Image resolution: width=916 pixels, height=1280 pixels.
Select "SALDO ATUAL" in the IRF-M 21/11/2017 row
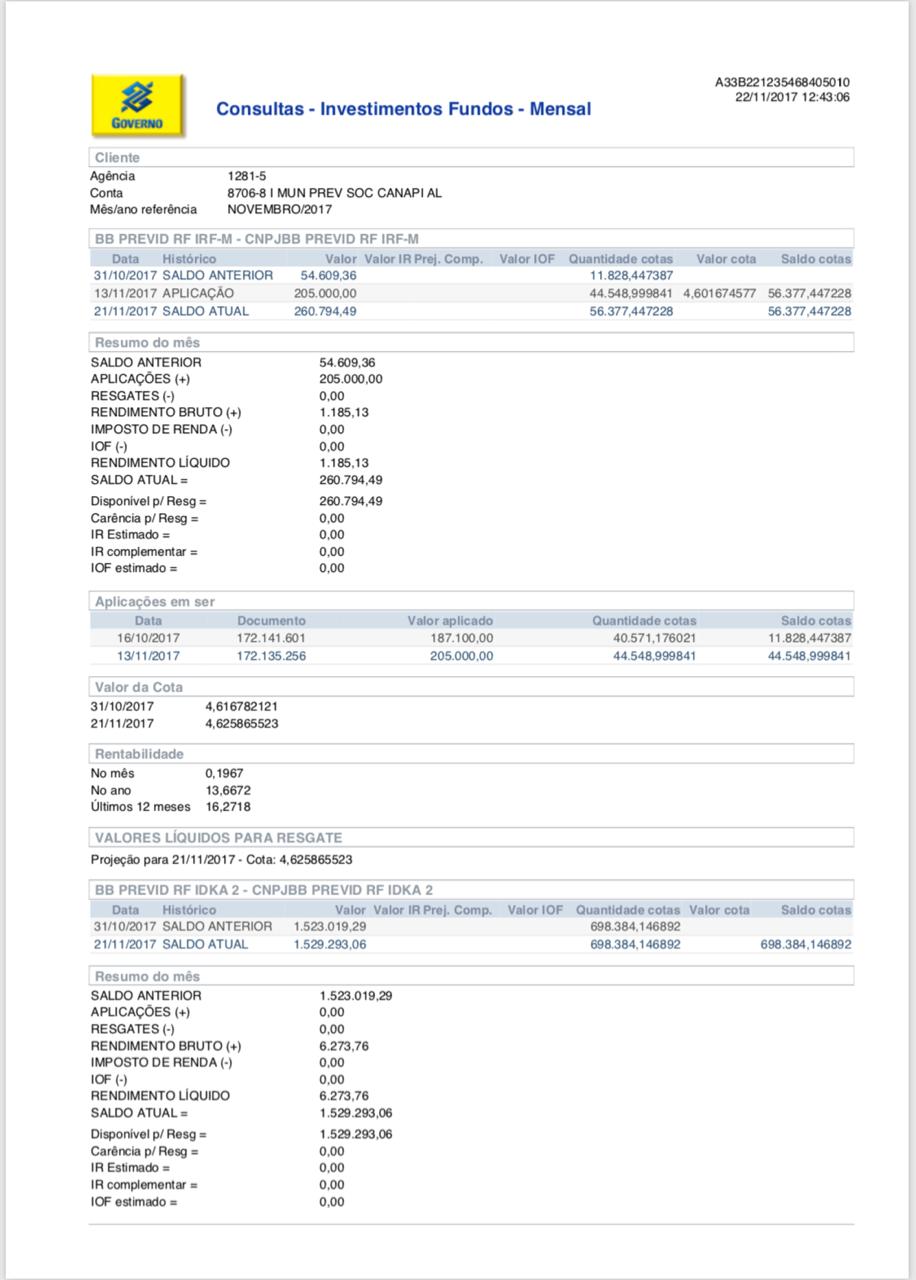click(206, 311)
